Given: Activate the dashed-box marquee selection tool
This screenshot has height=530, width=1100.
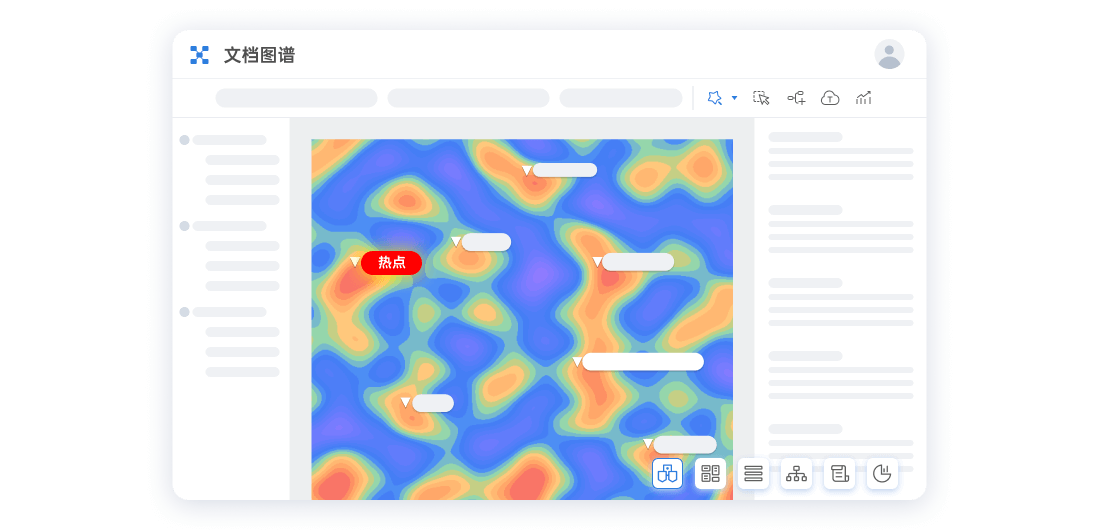Looking at the screenshot, I should (x=761, y=98).
